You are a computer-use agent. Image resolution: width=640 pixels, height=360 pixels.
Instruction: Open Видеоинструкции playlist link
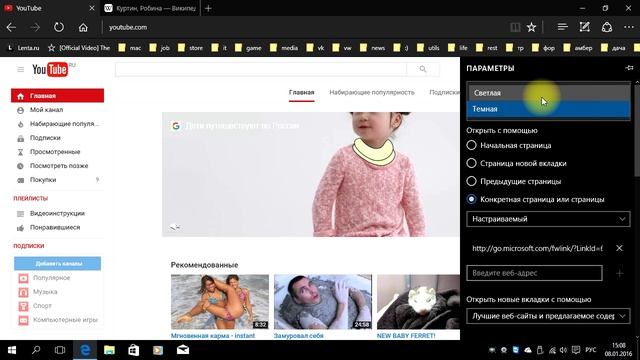click(x=58, y=213)
